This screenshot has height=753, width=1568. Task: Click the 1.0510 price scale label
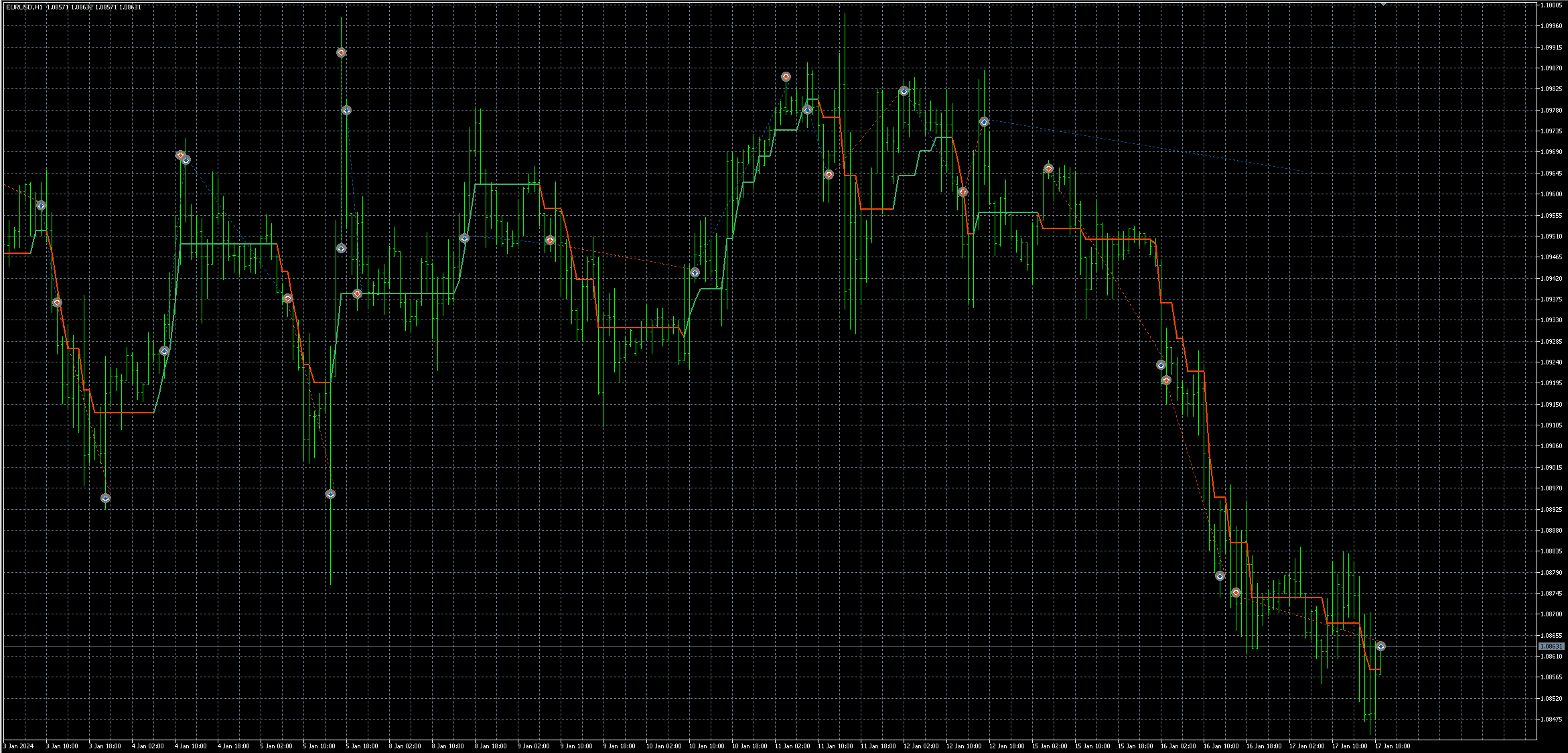[x=1551, y=236]
